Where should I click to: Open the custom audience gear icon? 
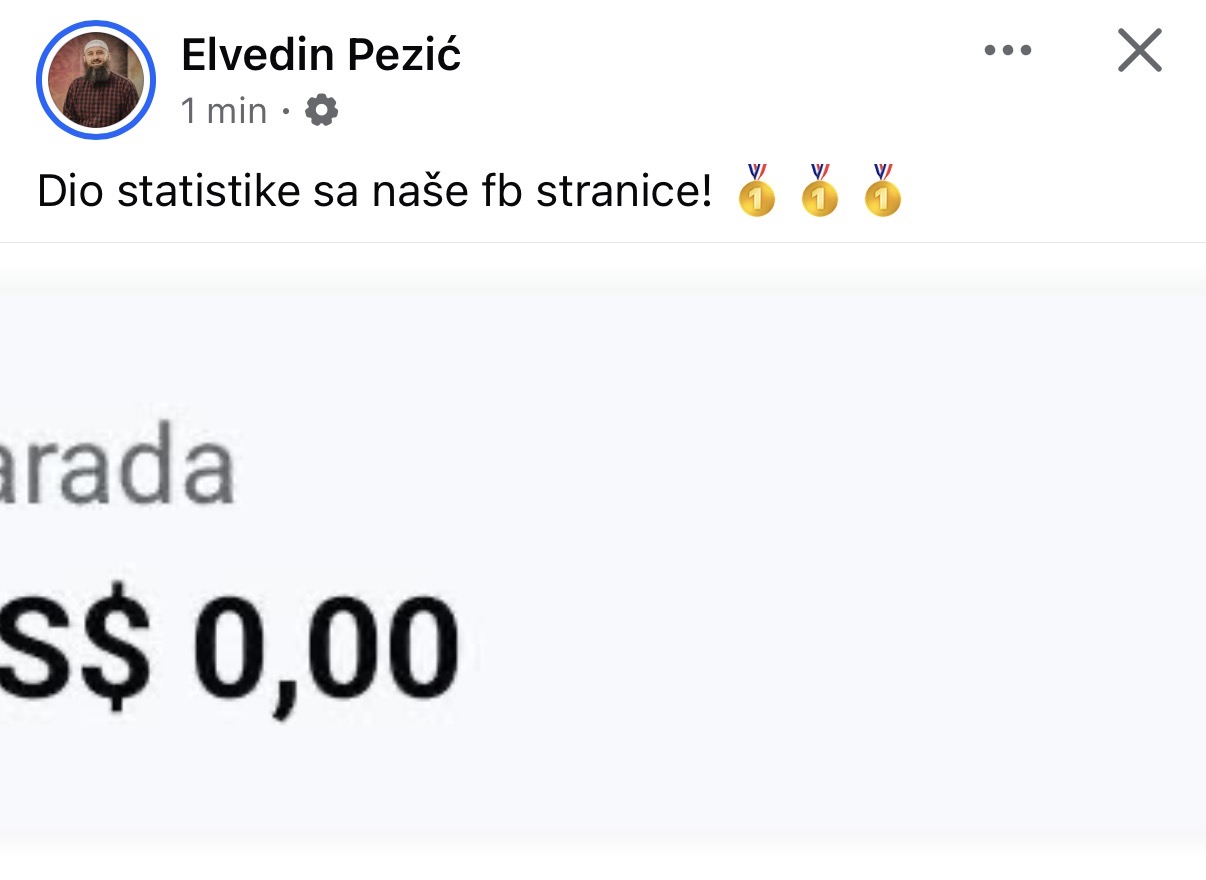pyautogui.click(x=321, y=110)
